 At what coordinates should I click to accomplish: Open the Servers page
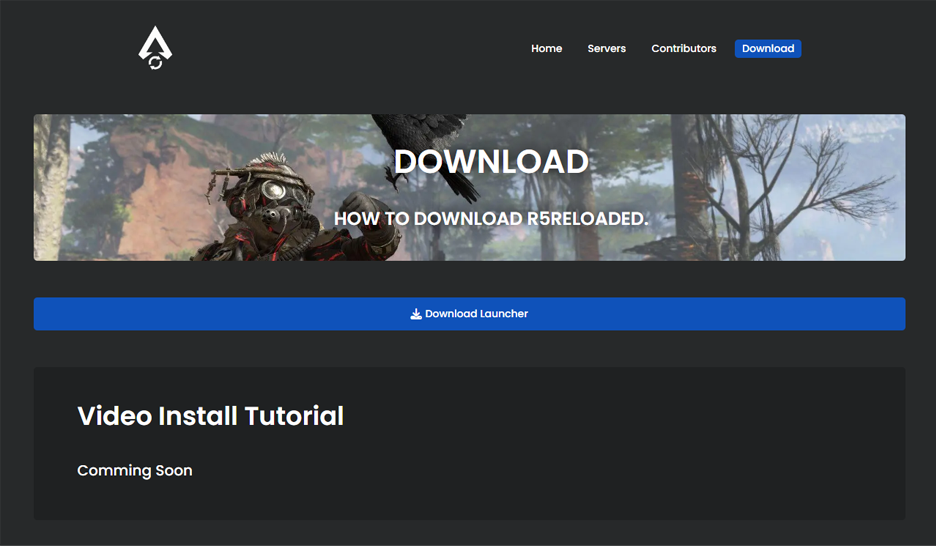point(606,48)
